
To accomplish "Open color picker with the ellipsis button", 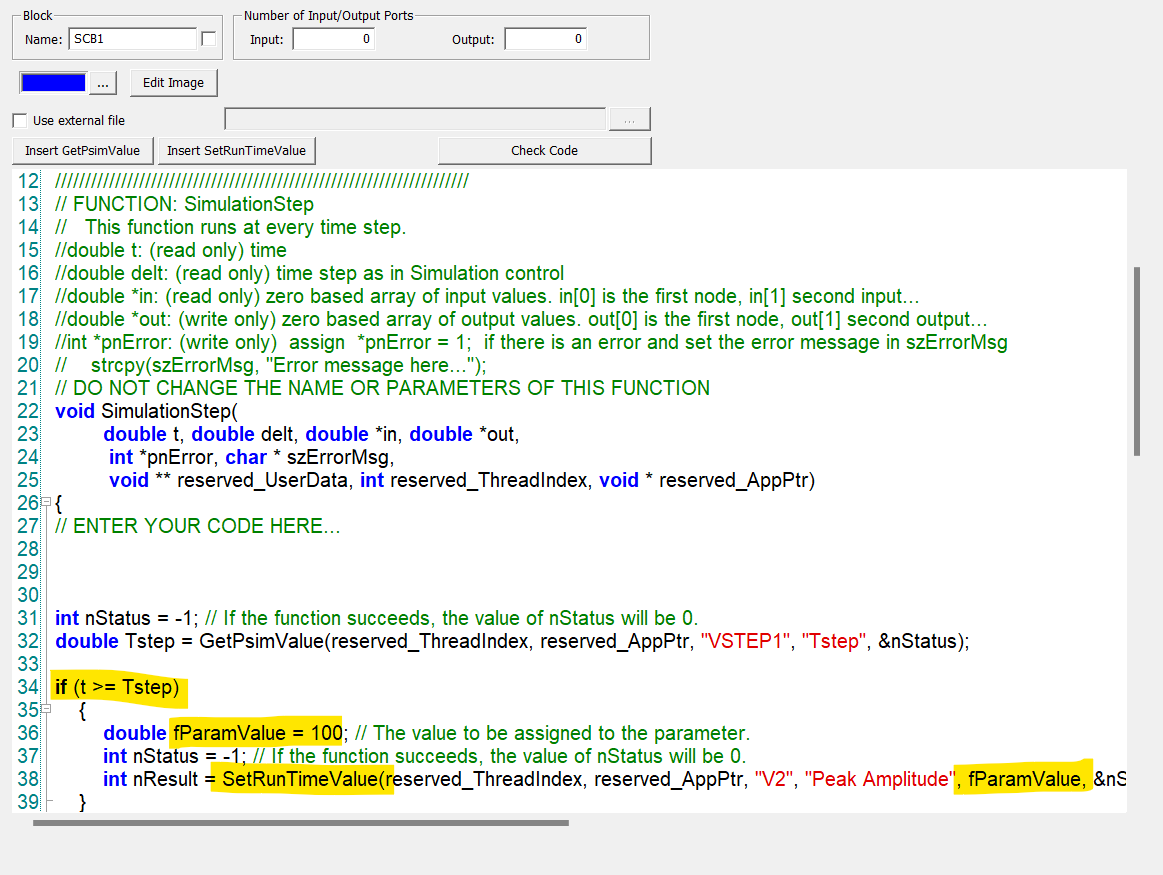I will (102, 82).
